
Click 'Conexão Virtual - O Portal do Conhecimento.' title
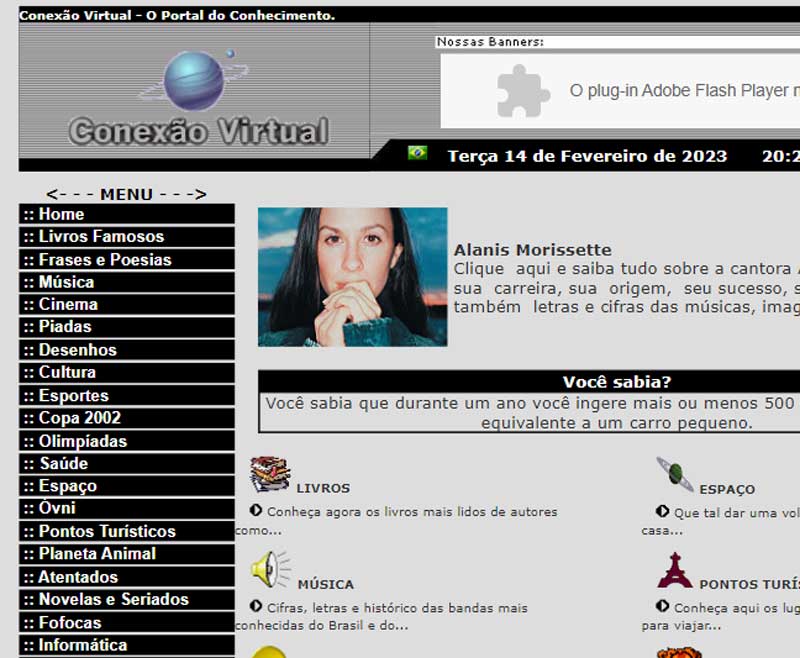[177, 15]
